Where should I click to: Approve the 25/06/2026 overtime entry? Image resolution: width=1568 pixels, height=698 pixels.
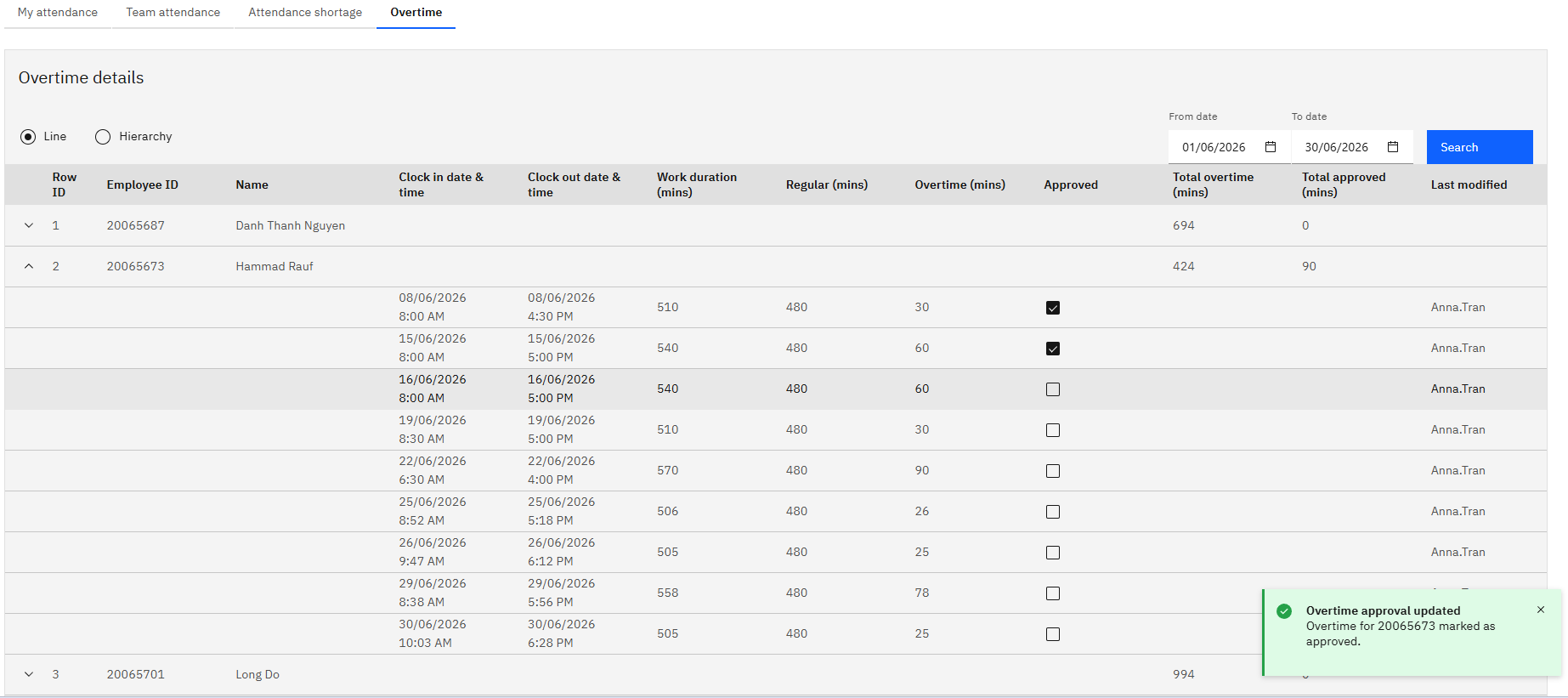(x=1053, y=512)
